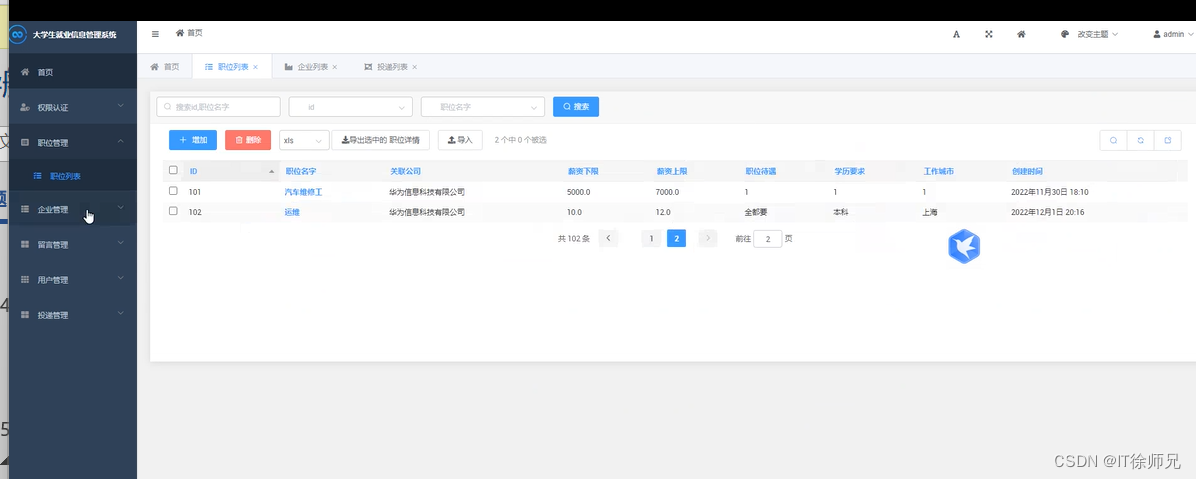This screenshot has height=479, width=1196.
Task: Collapse 职位管理 in the sidebar
Action: (72, 143)
